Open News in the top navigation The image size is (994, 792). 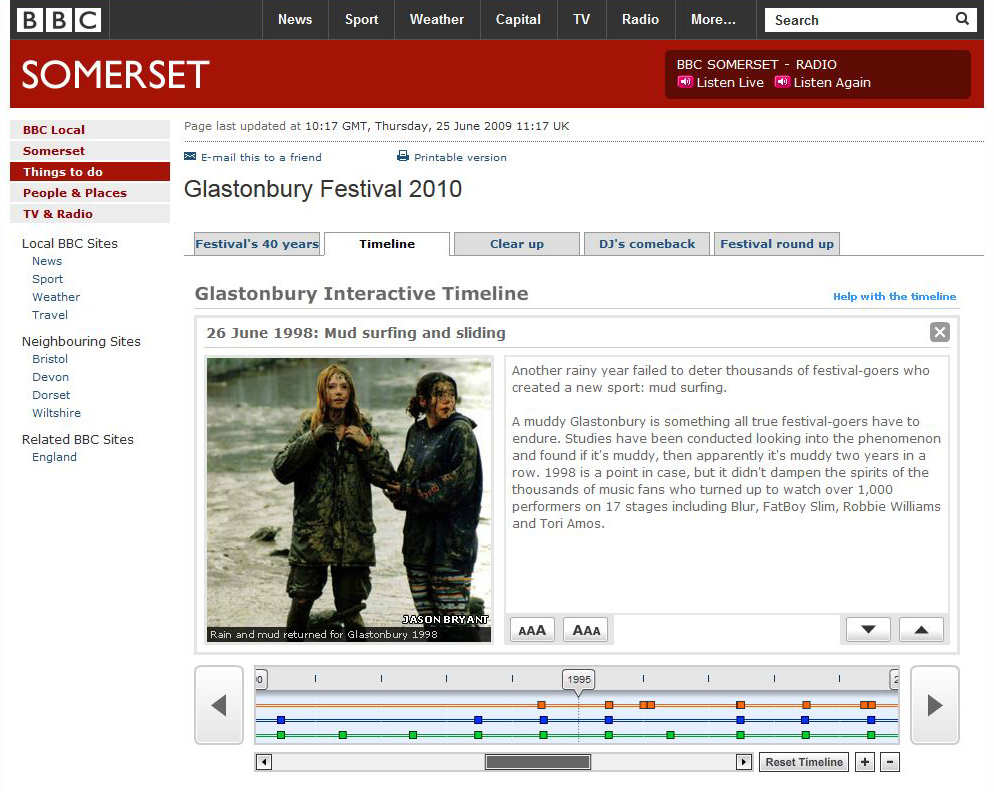295,20
